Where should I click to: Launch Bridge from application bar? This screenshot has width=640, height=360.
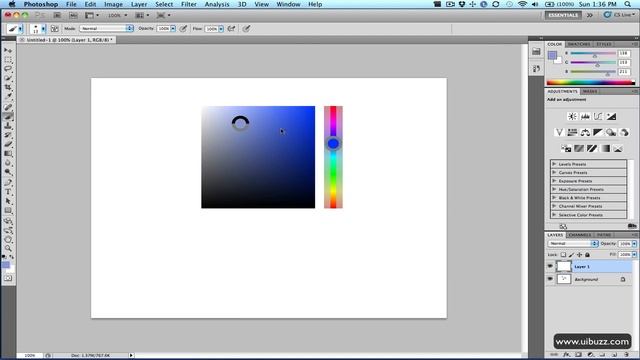click(57, 15)
